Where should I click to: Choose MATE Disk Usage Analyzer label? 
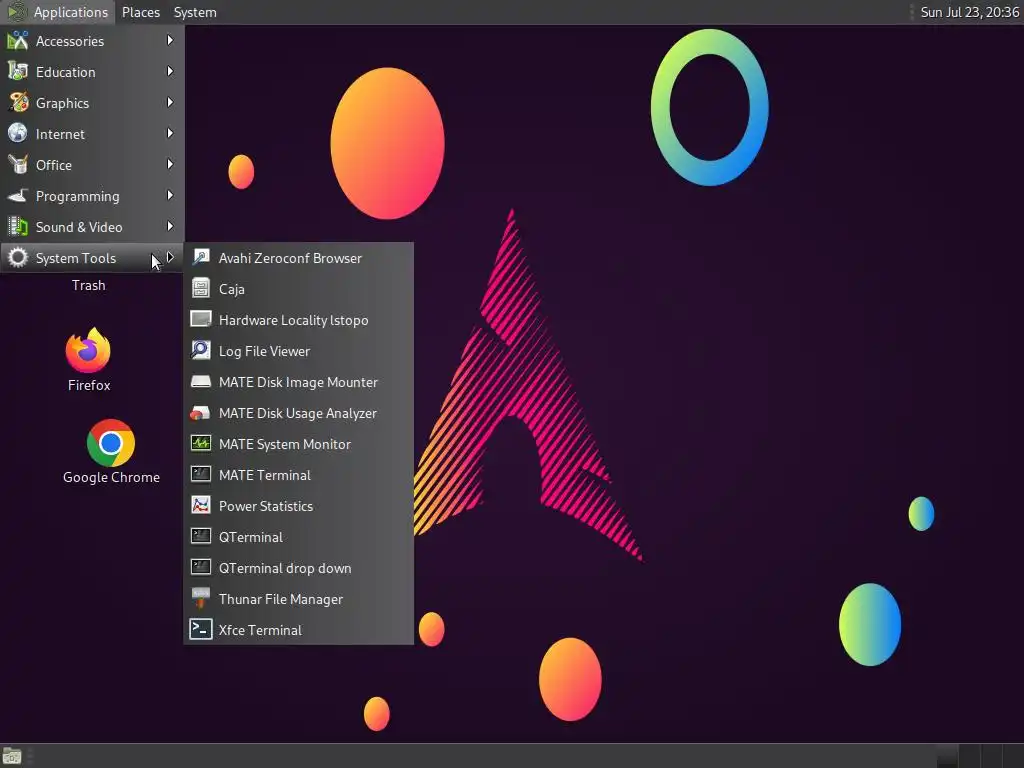[x=297, y=413]
